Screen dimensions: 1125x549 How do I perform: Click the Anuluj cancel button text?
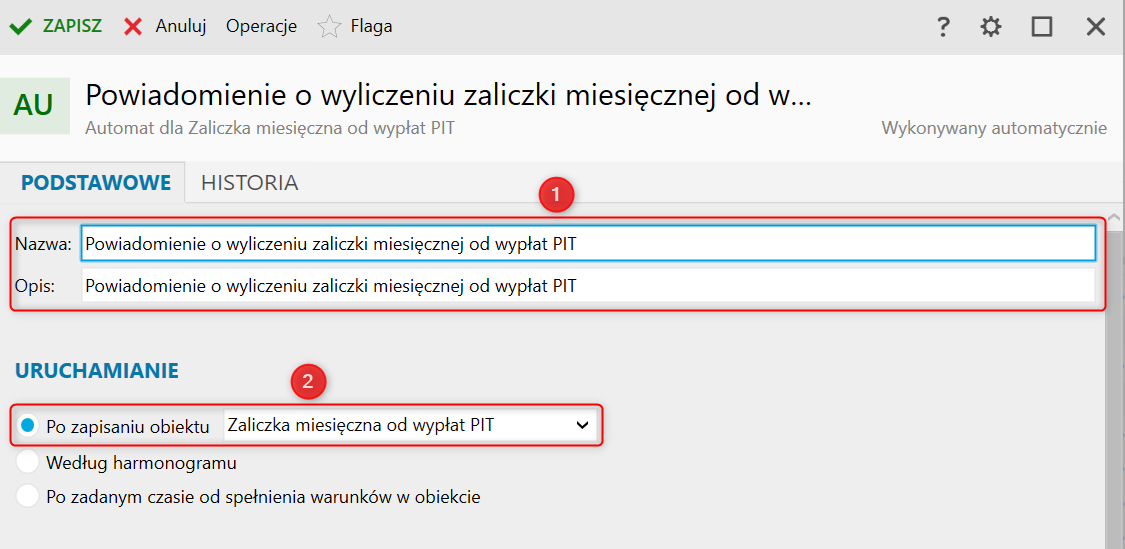point(181,27)
